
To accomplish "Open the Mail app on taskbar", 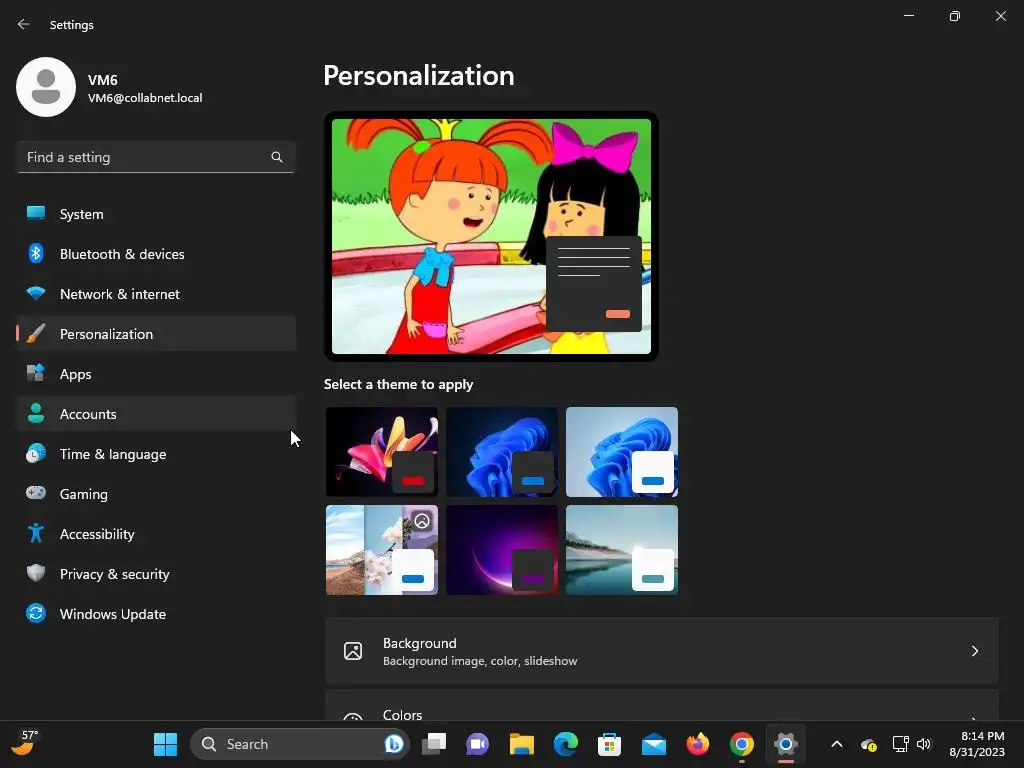I will coord(654,744).
